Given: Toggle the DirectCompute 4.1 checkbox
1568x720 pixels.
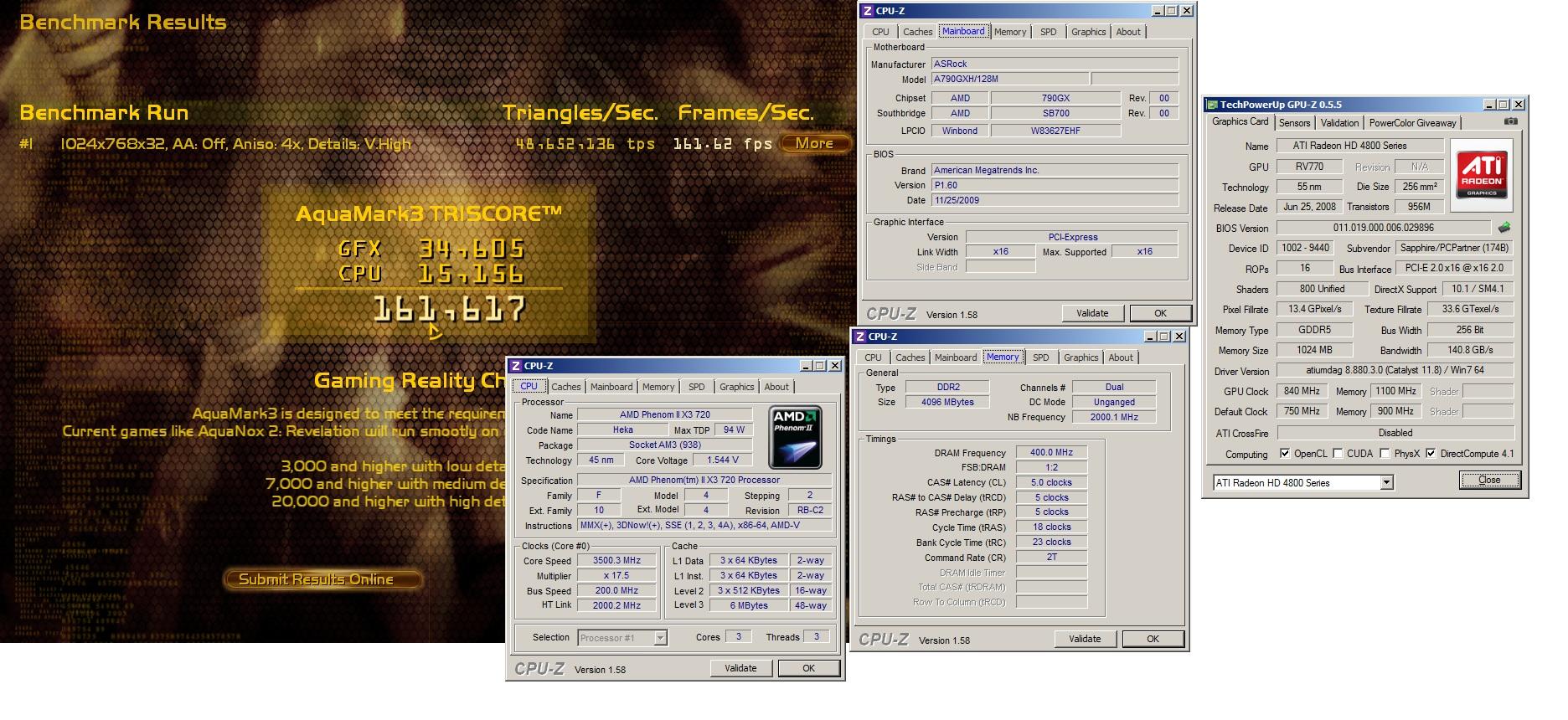Looking at the screenshot, I should pyautogui.click(x=1431, y=454).
